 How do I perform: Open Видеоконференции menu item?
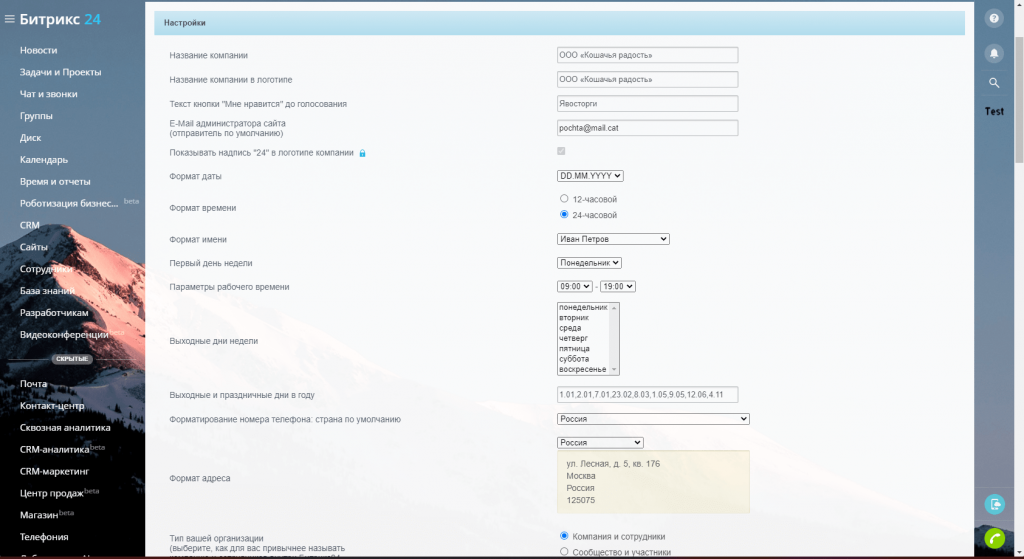coord(64,334)
